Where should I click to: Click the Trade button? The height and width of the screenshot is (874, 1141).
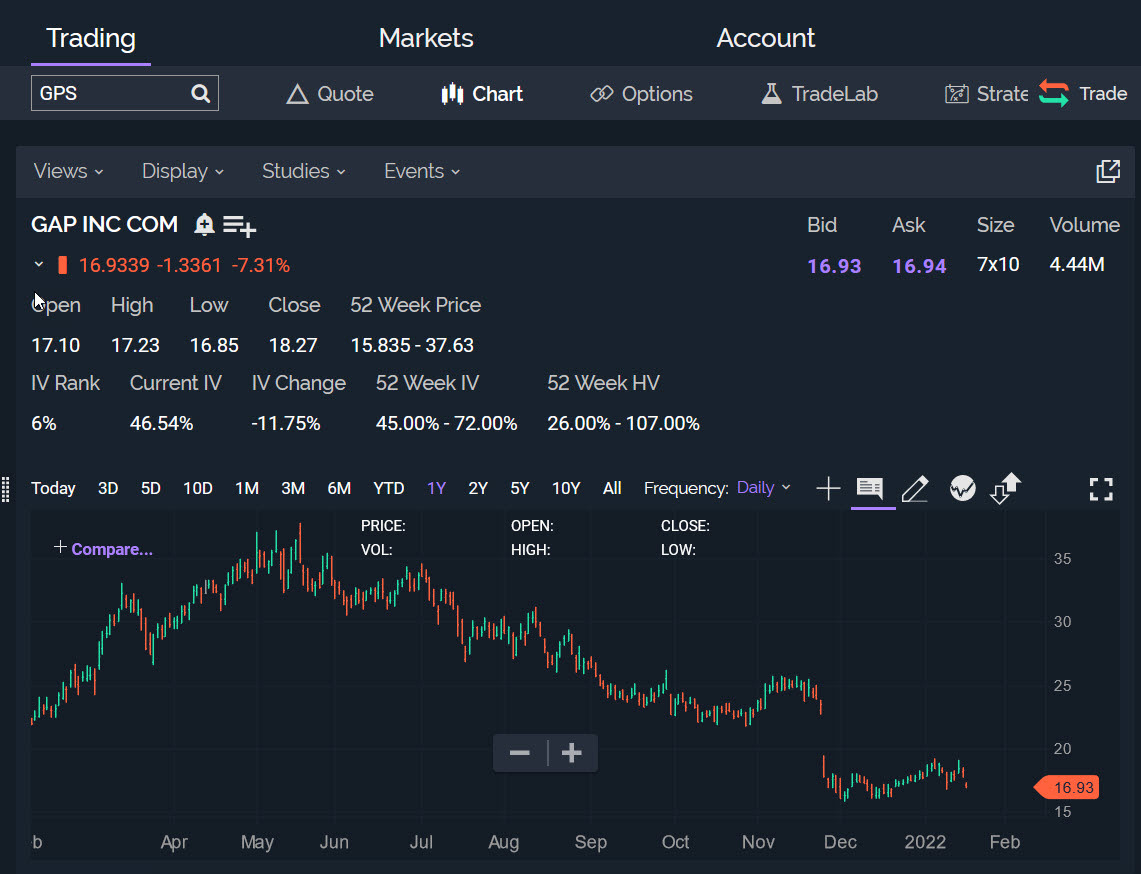coord(1083,94)
